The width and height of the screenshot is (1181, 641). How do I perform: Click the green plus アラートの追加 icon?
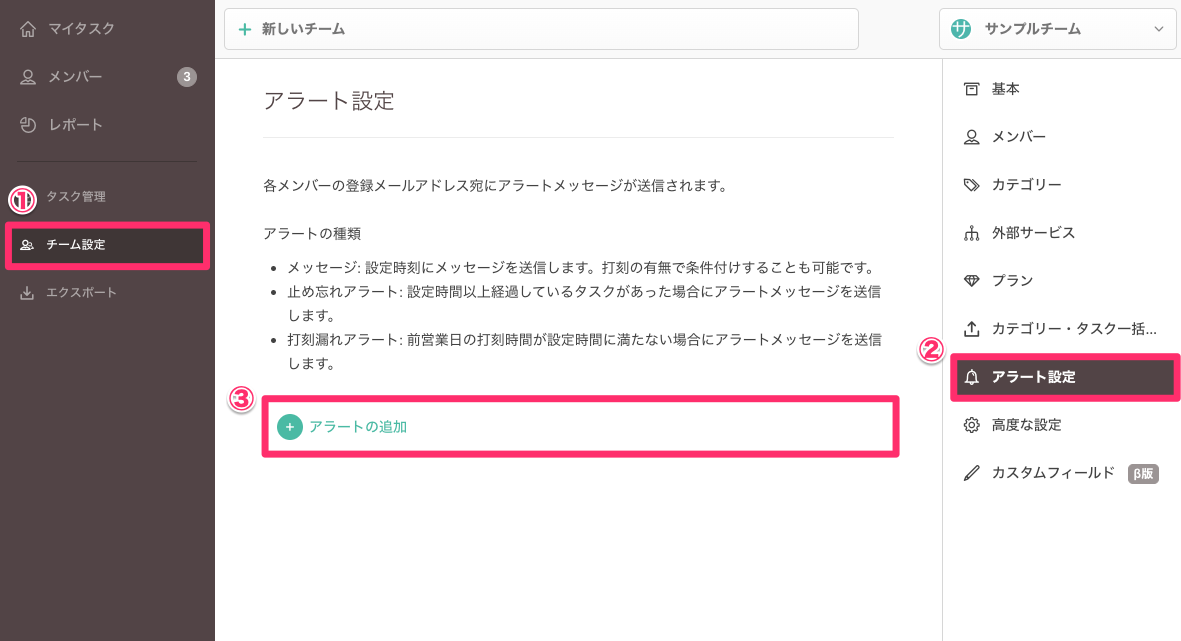[289, 427]
